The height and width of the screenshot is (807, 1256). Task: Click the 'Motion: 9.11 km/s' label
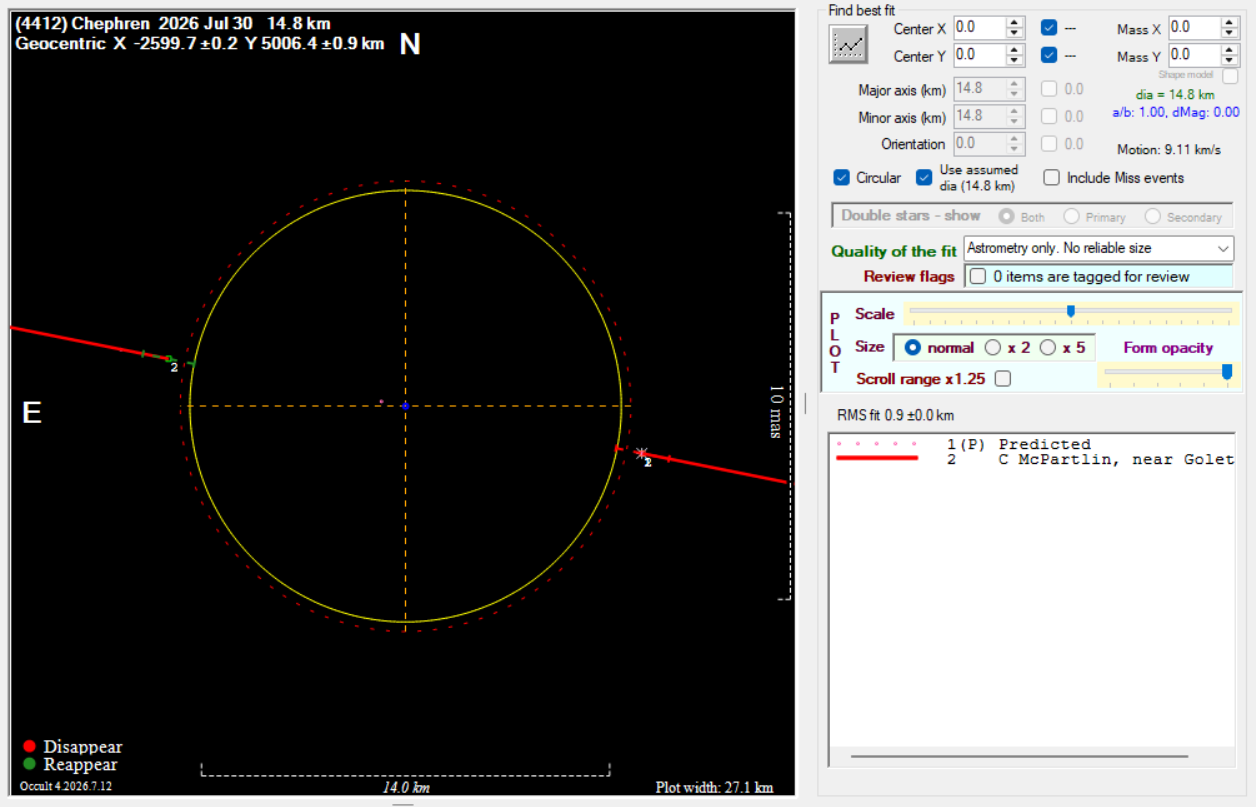click(1169, 150)
